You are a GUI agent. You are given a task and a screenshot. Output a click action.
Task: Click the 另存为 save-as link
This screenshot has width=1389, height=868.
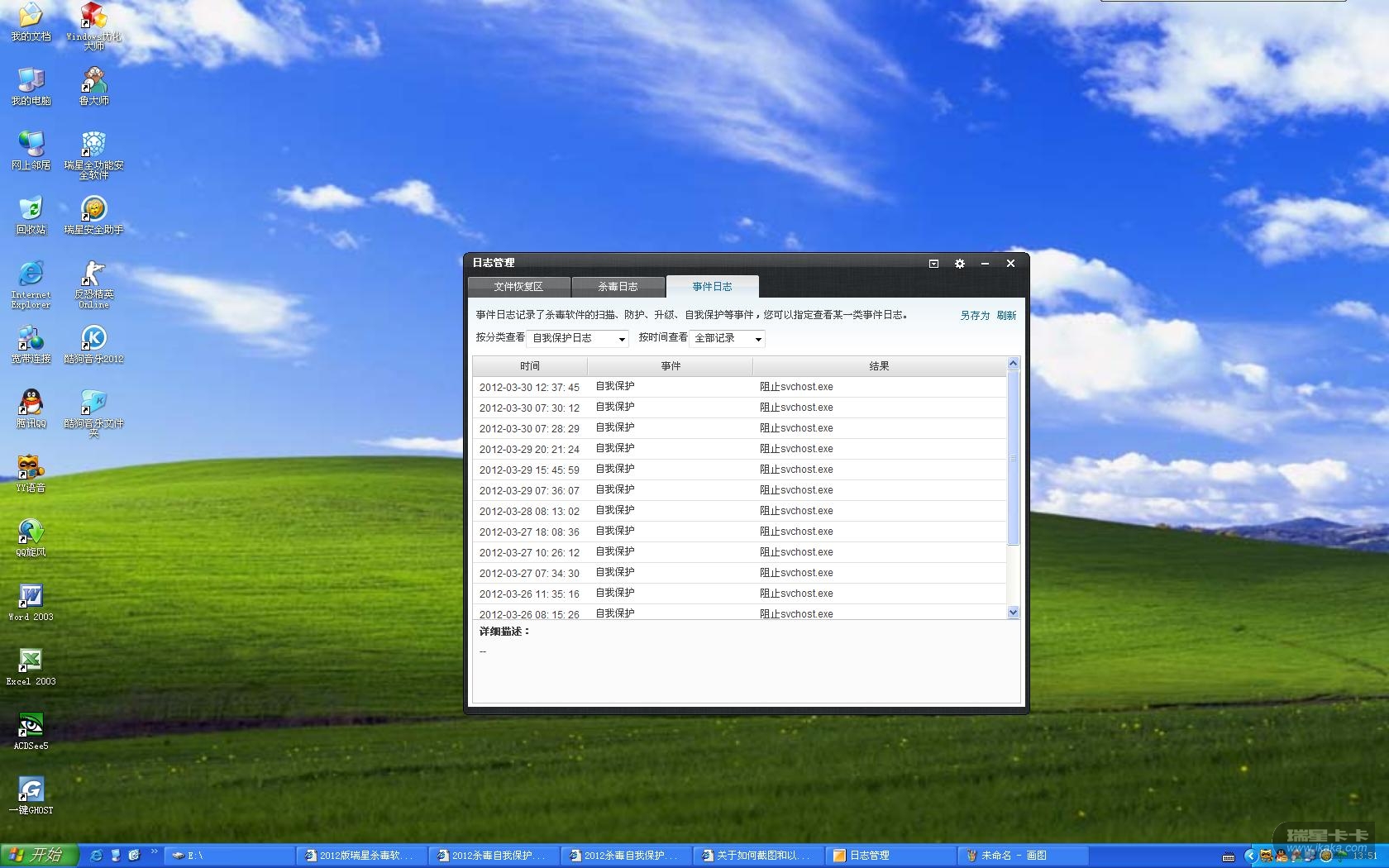pyautogui.click(x=974, y=316)
